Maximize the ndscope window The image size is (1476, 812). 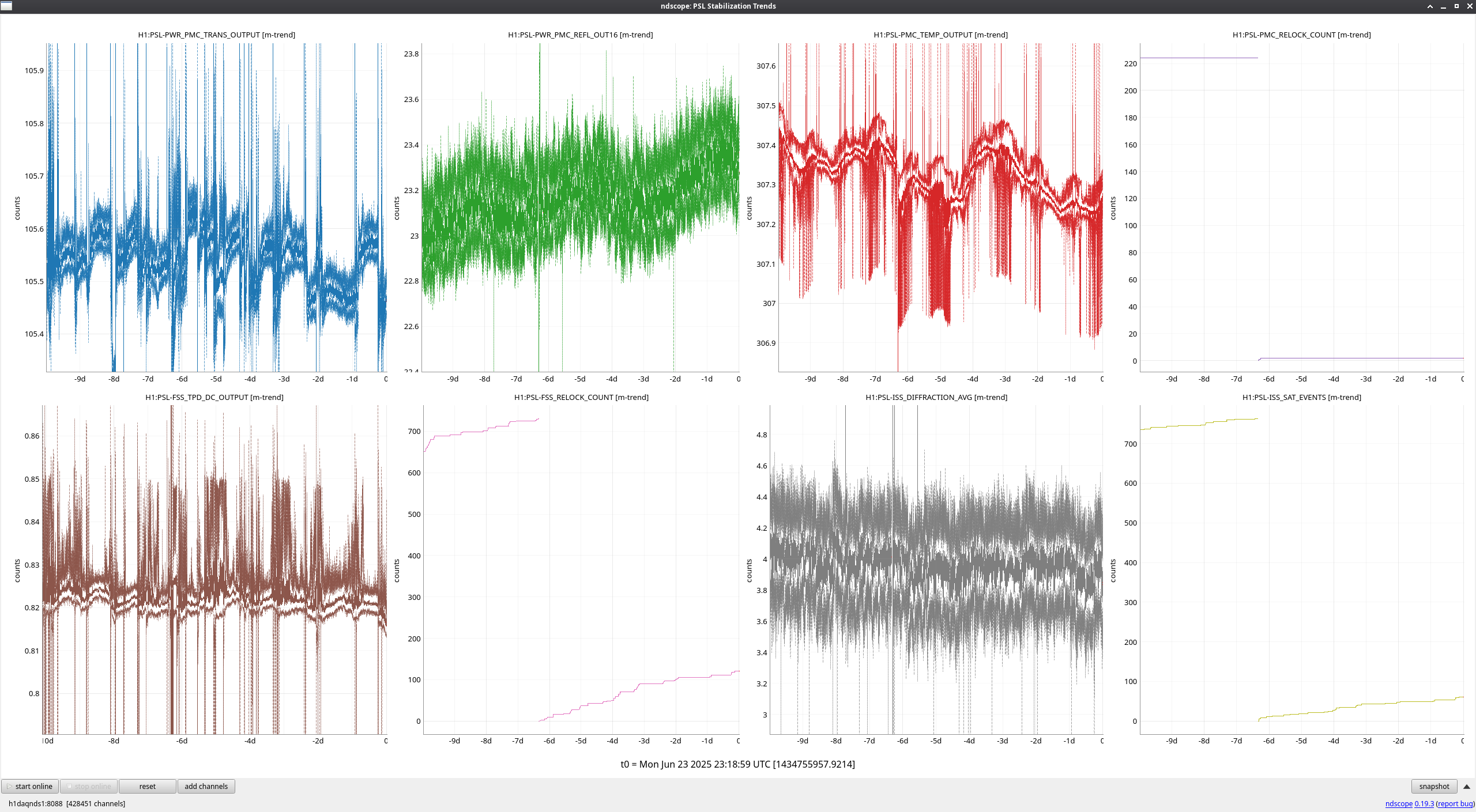tap(1456, 6)
